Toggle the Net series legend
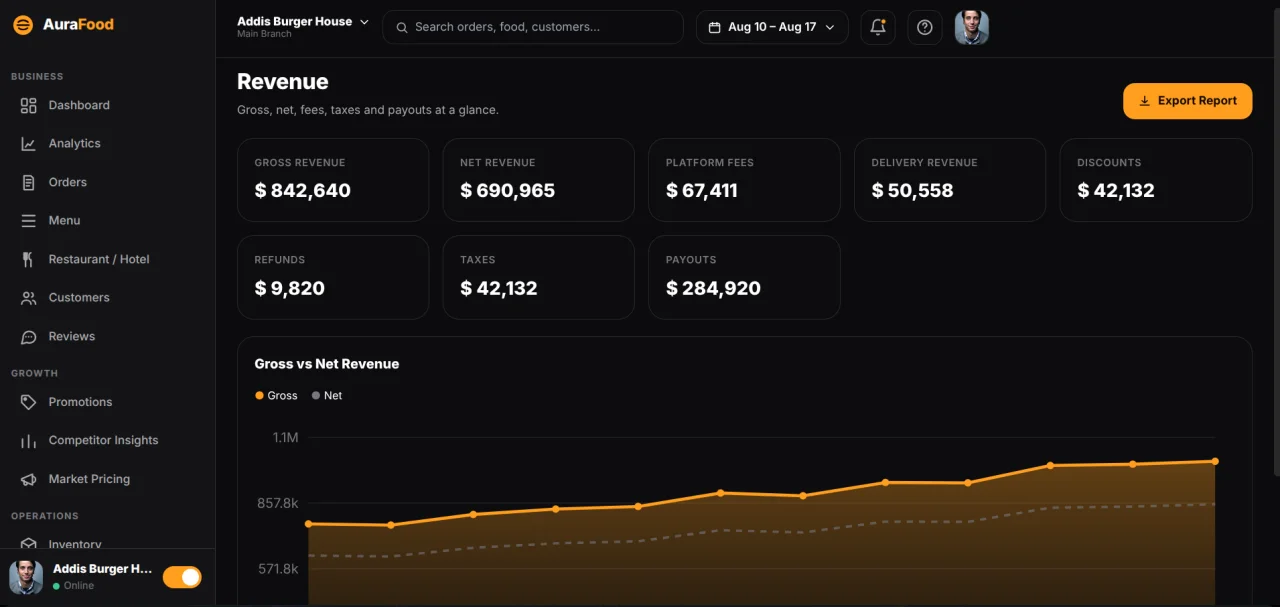The width and height of the screenshot is (1280, 607). click(327, 396)
